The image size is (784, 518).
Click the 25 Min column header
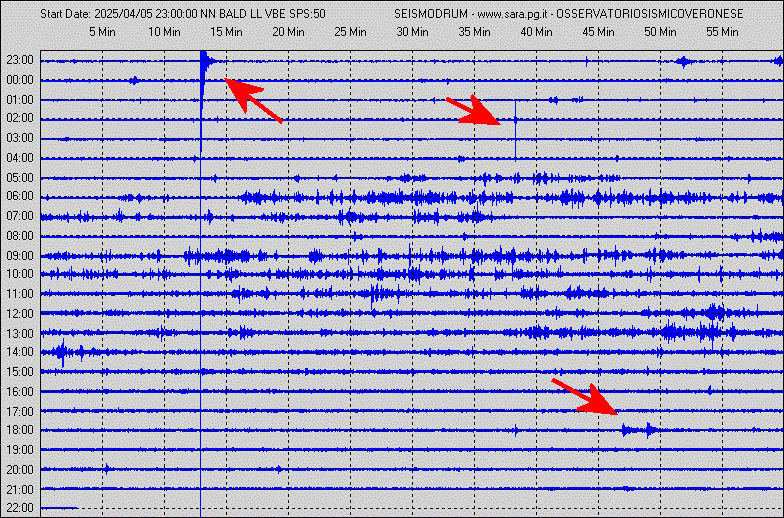point(350,32)
